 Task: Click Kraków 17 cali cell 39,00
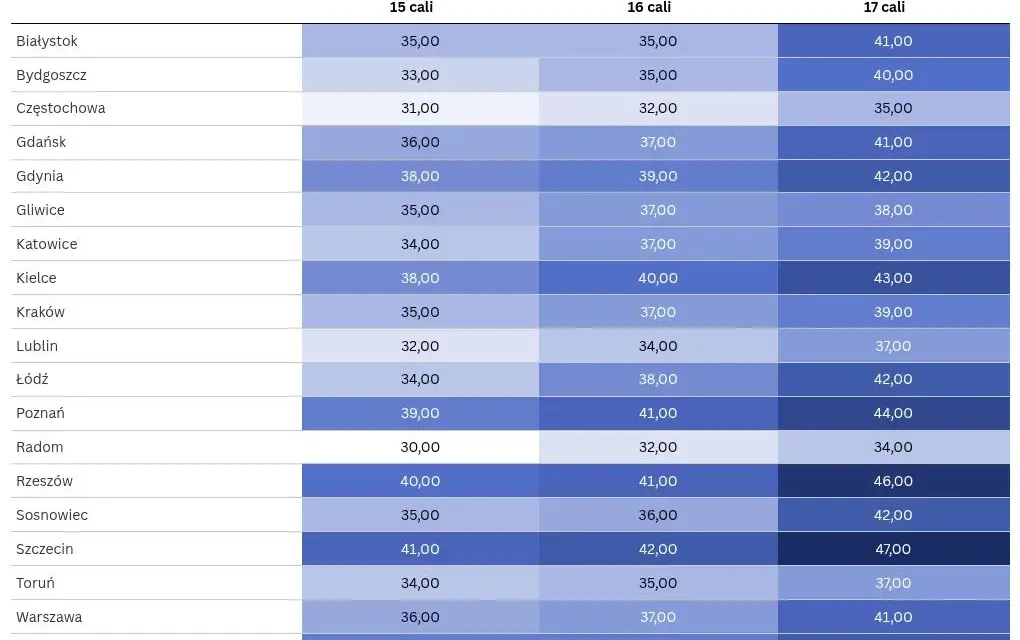894,312
